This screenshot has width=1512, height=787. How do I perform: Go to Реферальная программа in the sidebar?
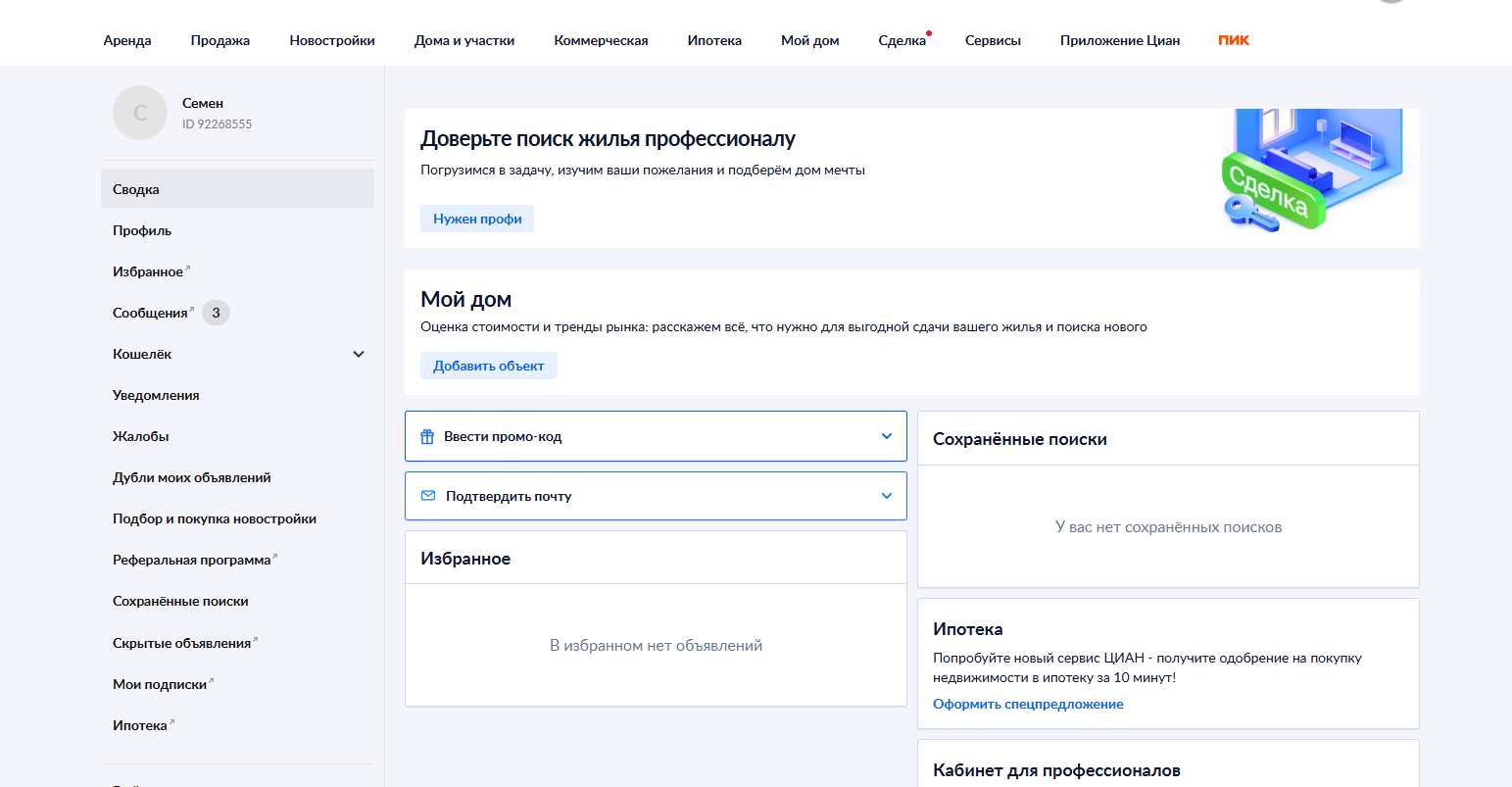tap(192, 560)
